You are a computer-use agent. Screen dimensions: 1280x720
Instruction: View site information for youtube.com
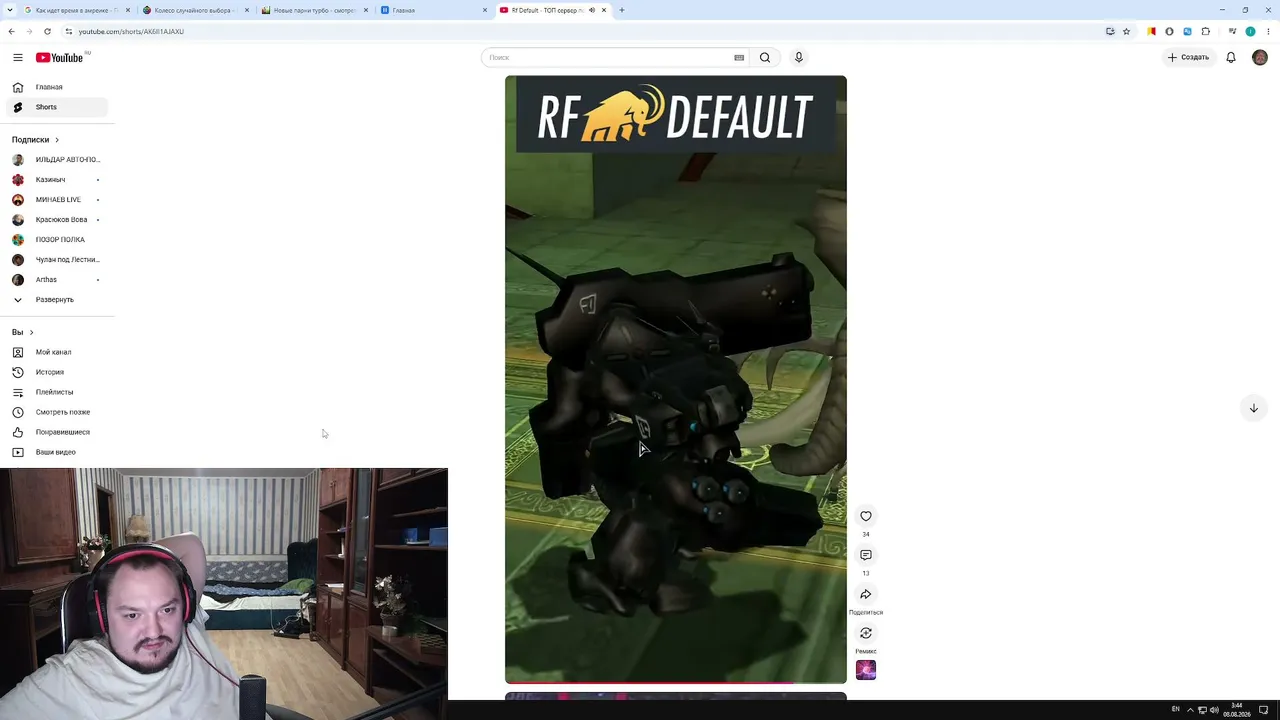[69, 31]
